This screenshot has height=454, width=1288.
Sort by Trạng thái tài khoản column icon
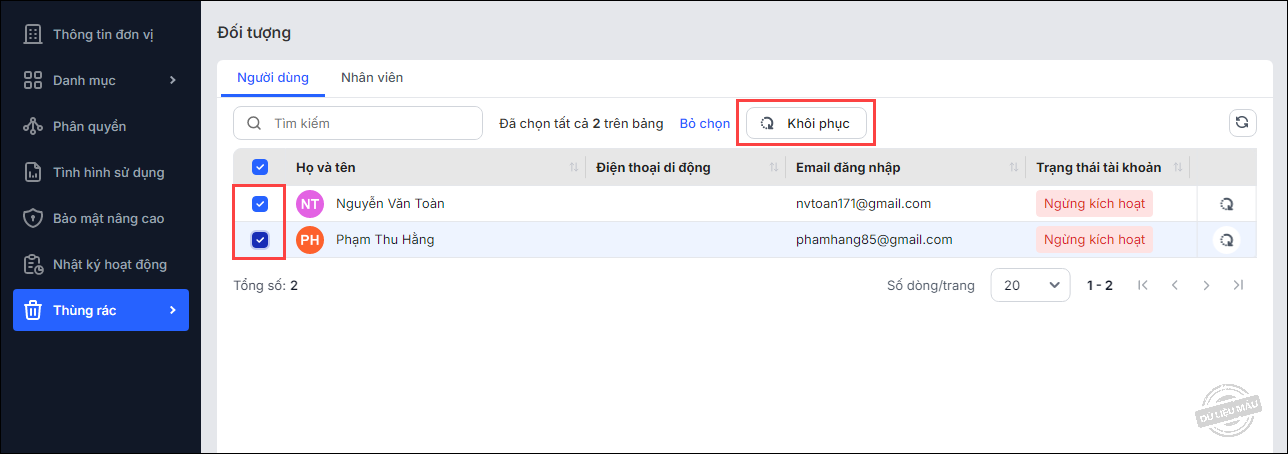click(1178, 168)
